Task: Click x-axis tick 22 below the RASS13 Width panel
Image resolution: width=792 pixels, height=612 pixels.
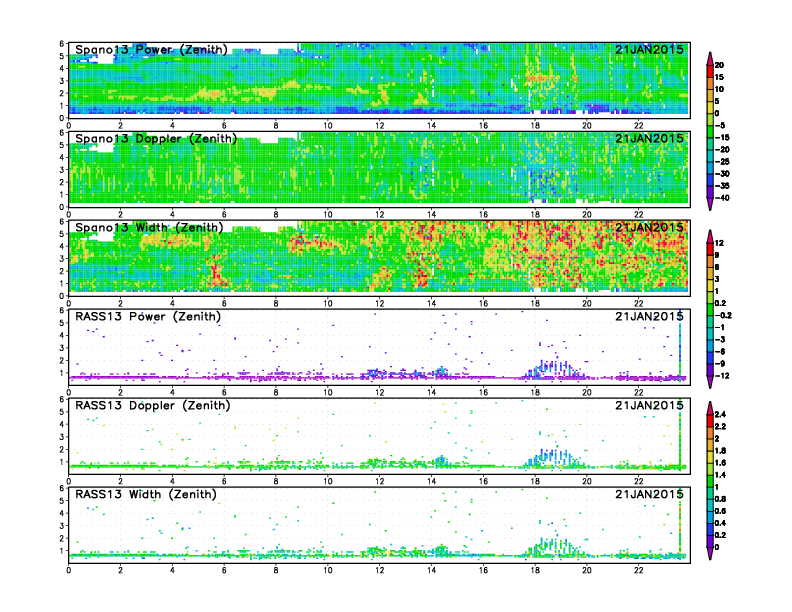Action: coord(638,570)
